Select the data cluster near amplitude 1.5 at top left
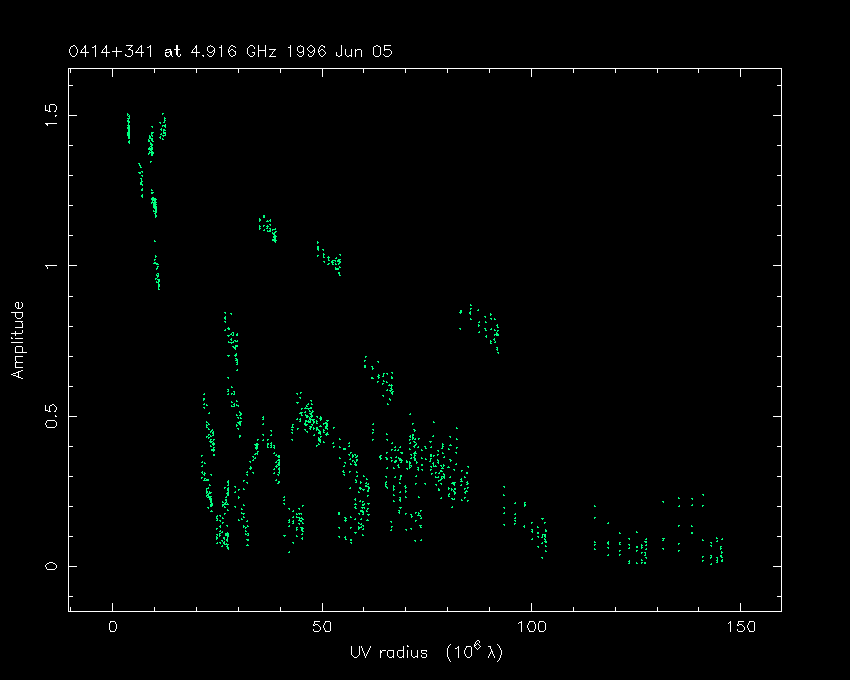This screenshot has width=850, height=680. click(x=128, y=127)
